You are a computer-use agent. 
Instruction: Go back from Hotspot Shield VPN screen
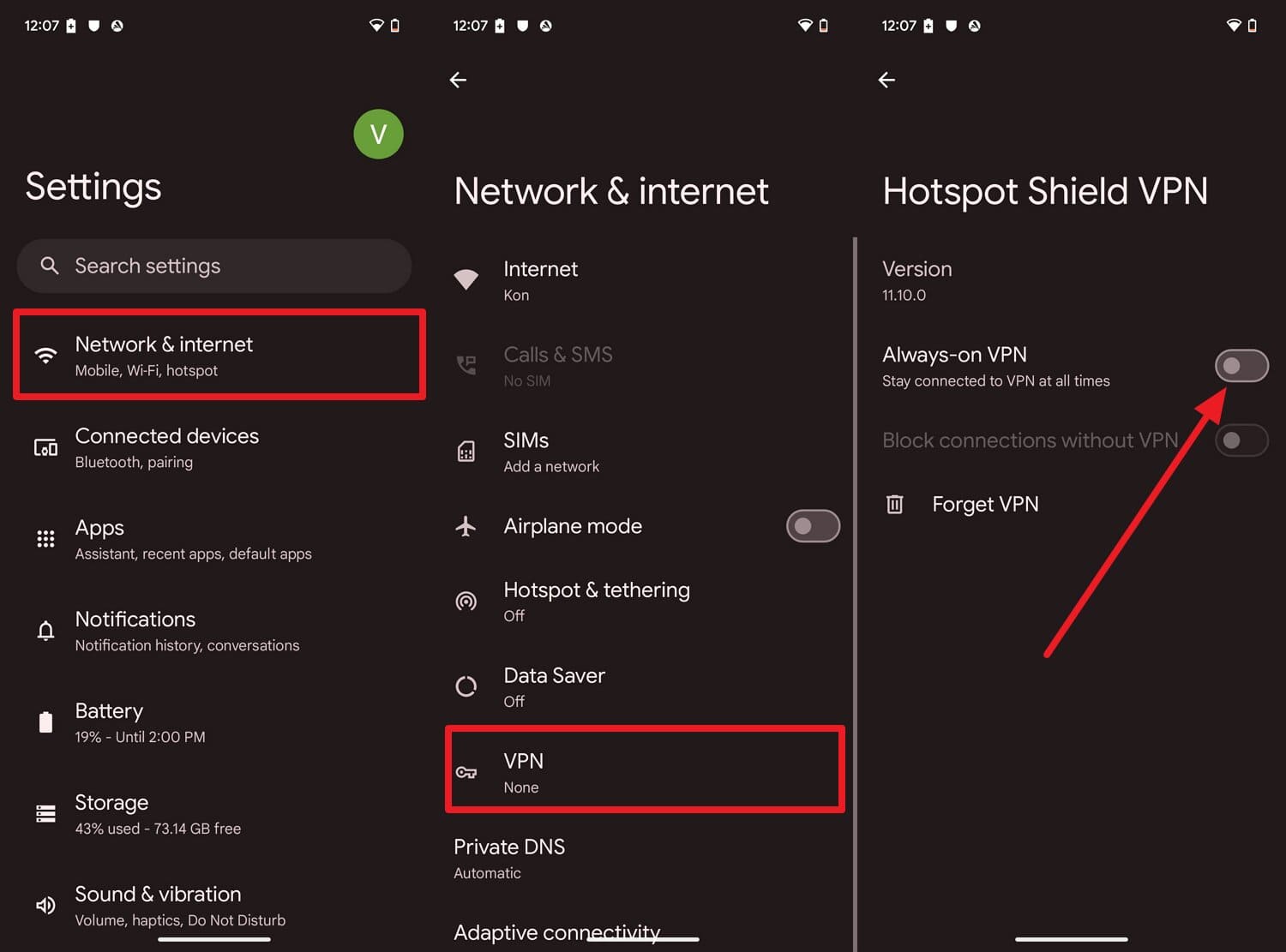click(887, 80)
